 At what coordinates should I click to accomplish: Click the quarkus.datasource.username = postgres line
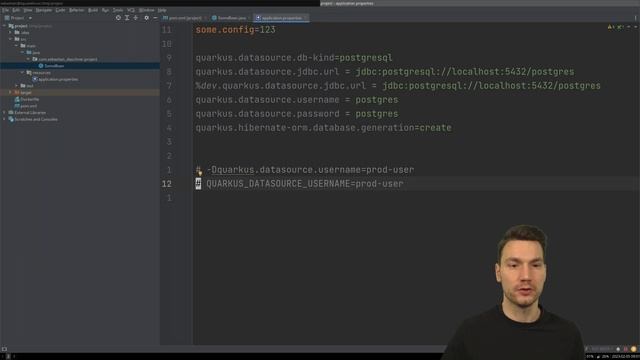click(x=297, y=100)
